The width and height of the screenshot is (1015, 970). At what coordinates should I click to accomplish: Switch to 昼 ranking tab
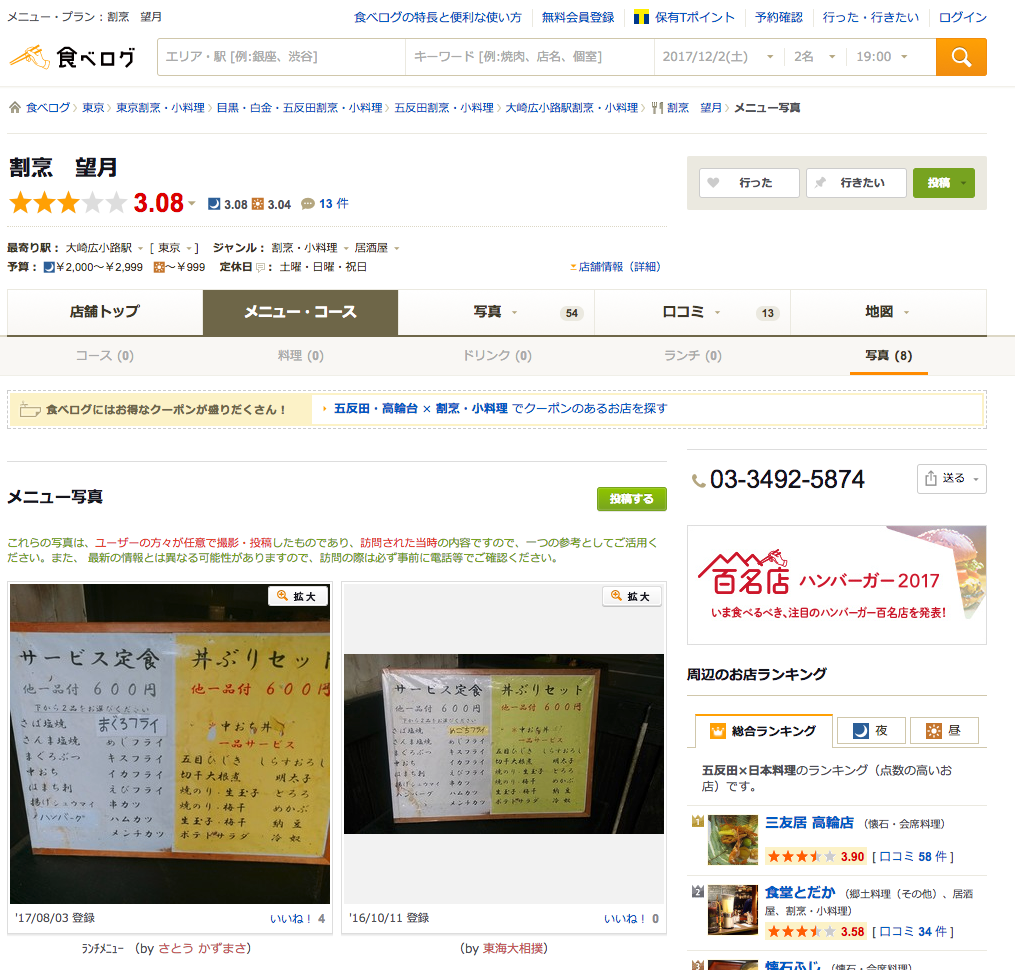(944, 730)
